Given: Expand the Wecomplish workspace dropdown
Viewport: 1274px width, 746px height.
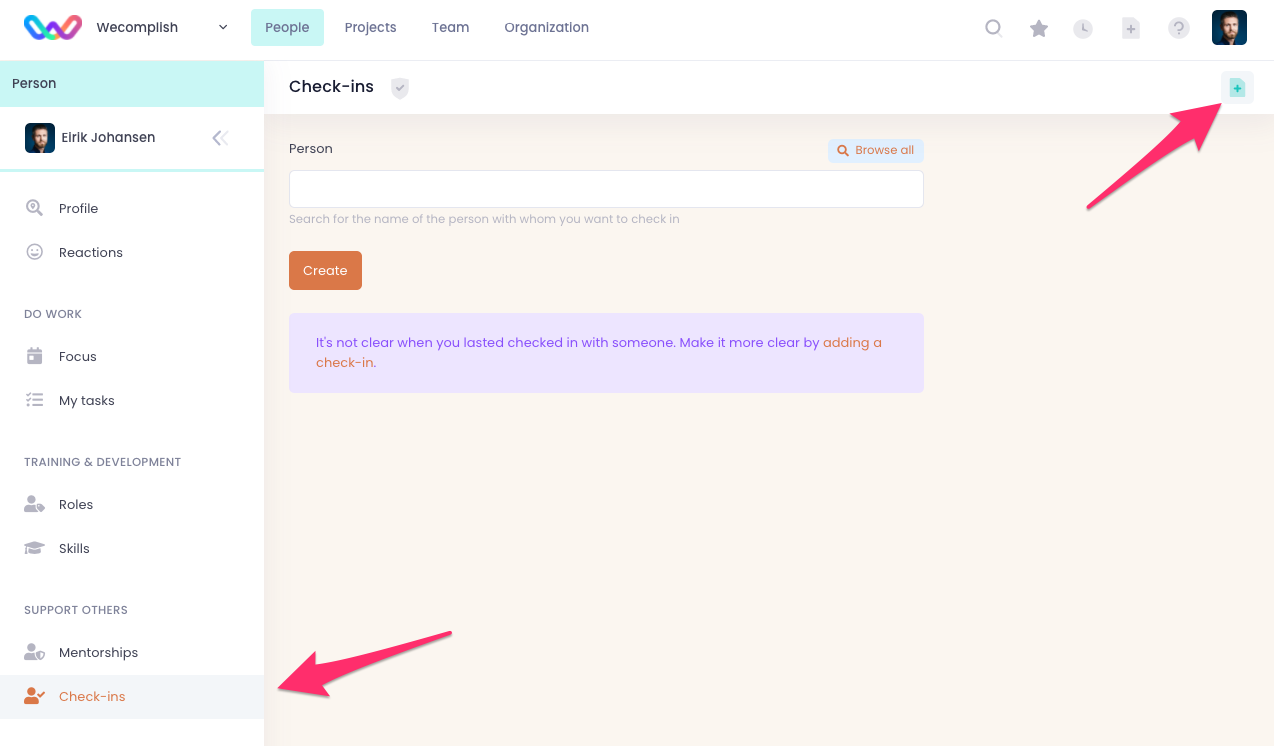Looking at the screenshot, I should click(x=222, y=28).
